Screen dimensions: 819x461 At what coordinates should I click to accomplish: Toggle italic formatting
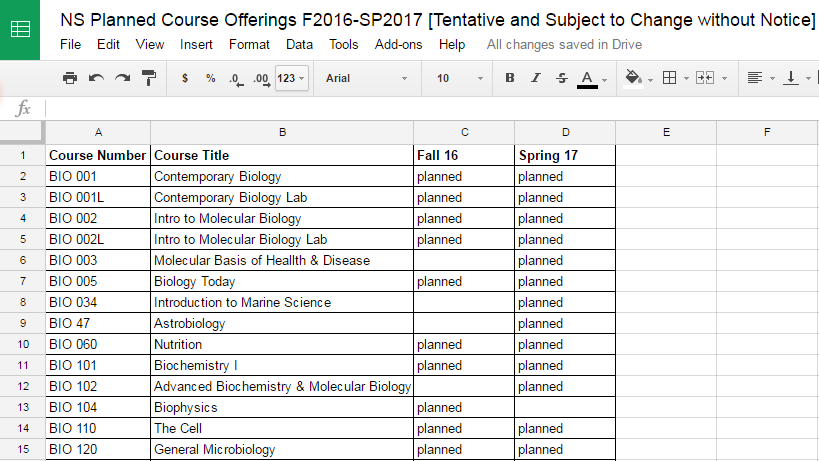click(x=535, y=78)
